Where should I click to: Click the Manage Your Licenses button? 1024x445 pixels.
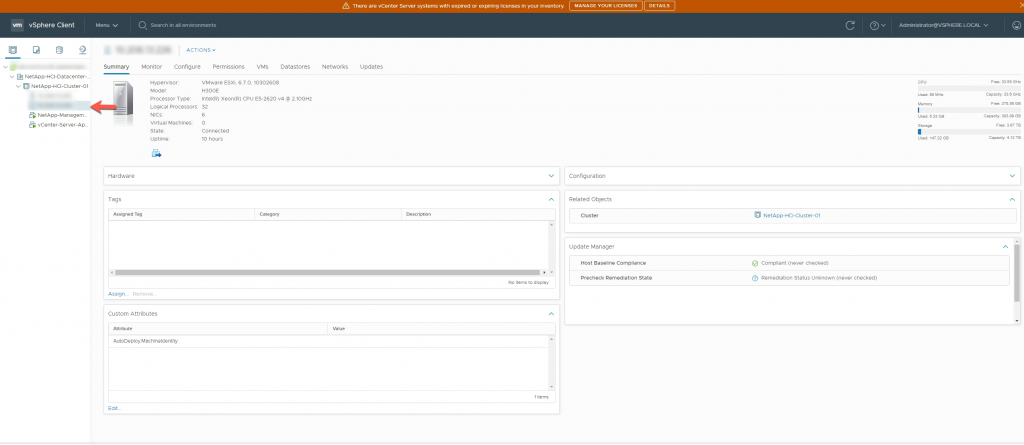click(x=605, y=6)
